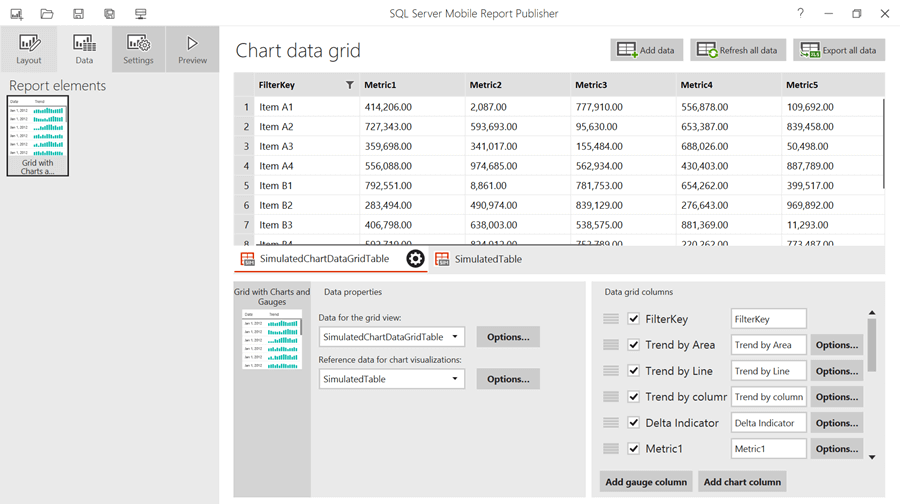Select the Item A1 cell
Screen dimensions: 900x504
coord(307,107)
